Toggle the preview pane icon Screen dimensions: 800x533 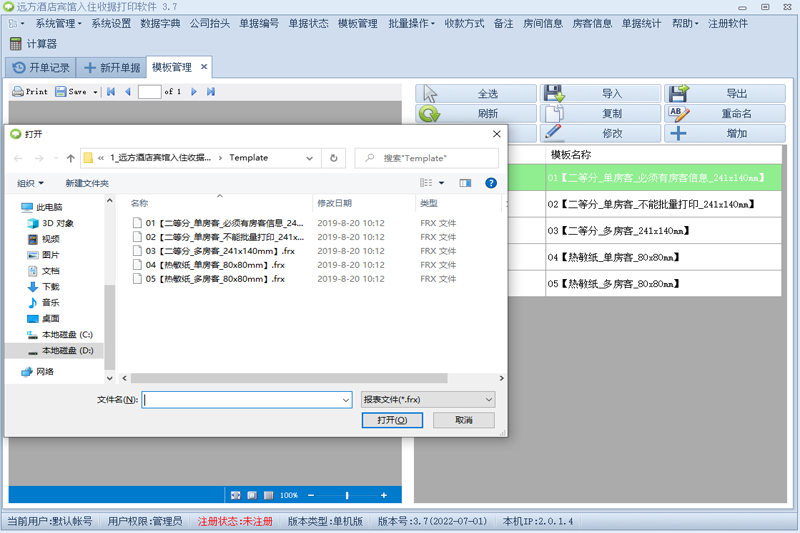click(x=465, y=183)
